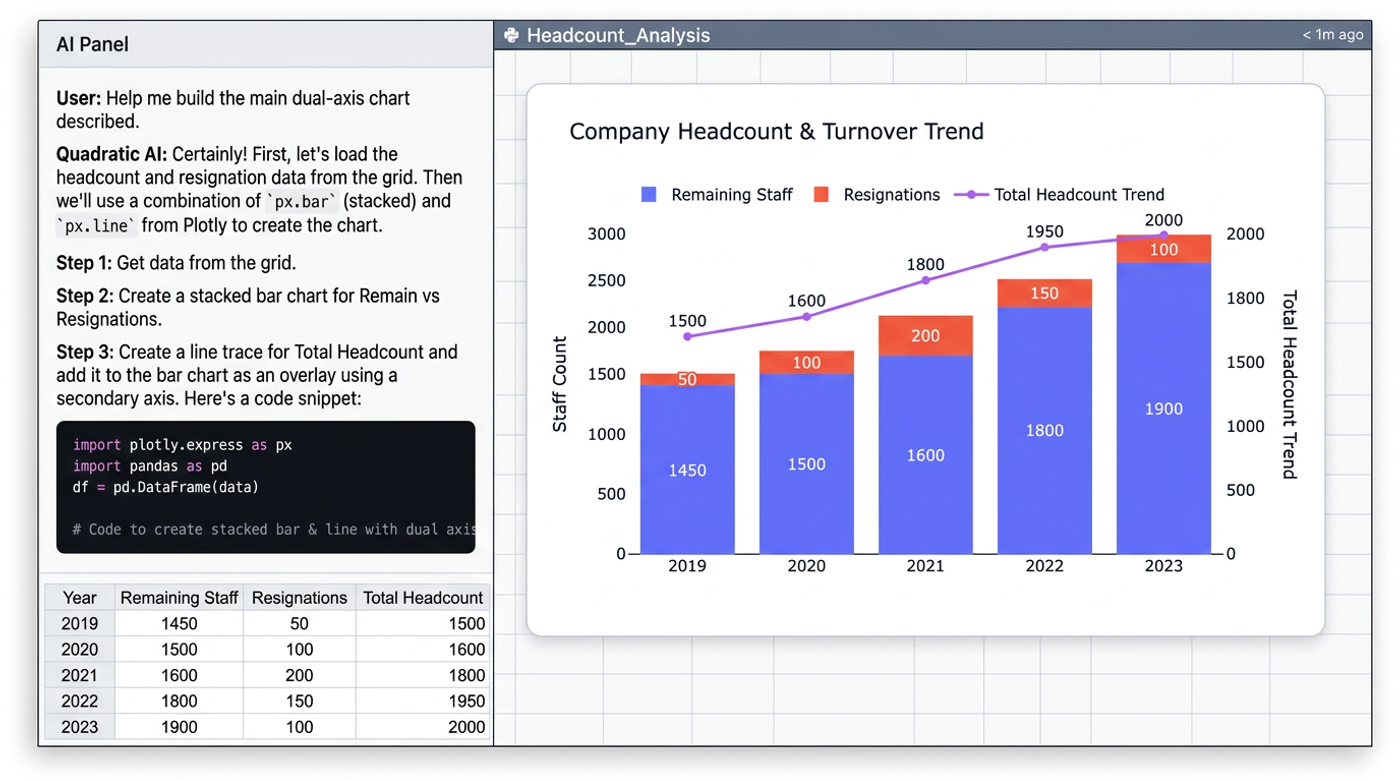
Task: Select the Resignations column header in table
Action: pyautogui.click(x=299, y=598)
